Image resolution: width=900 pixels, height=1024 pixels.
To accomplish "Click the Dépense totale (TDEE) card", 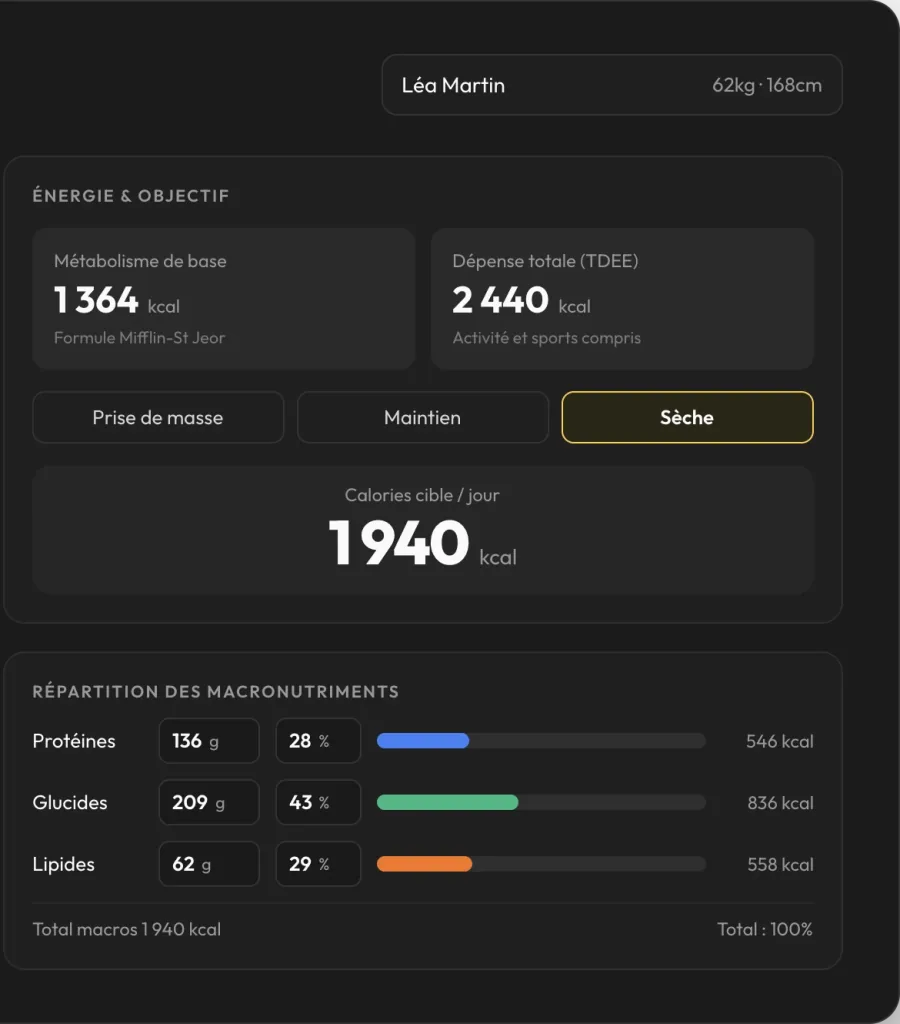I will [622, 299].
